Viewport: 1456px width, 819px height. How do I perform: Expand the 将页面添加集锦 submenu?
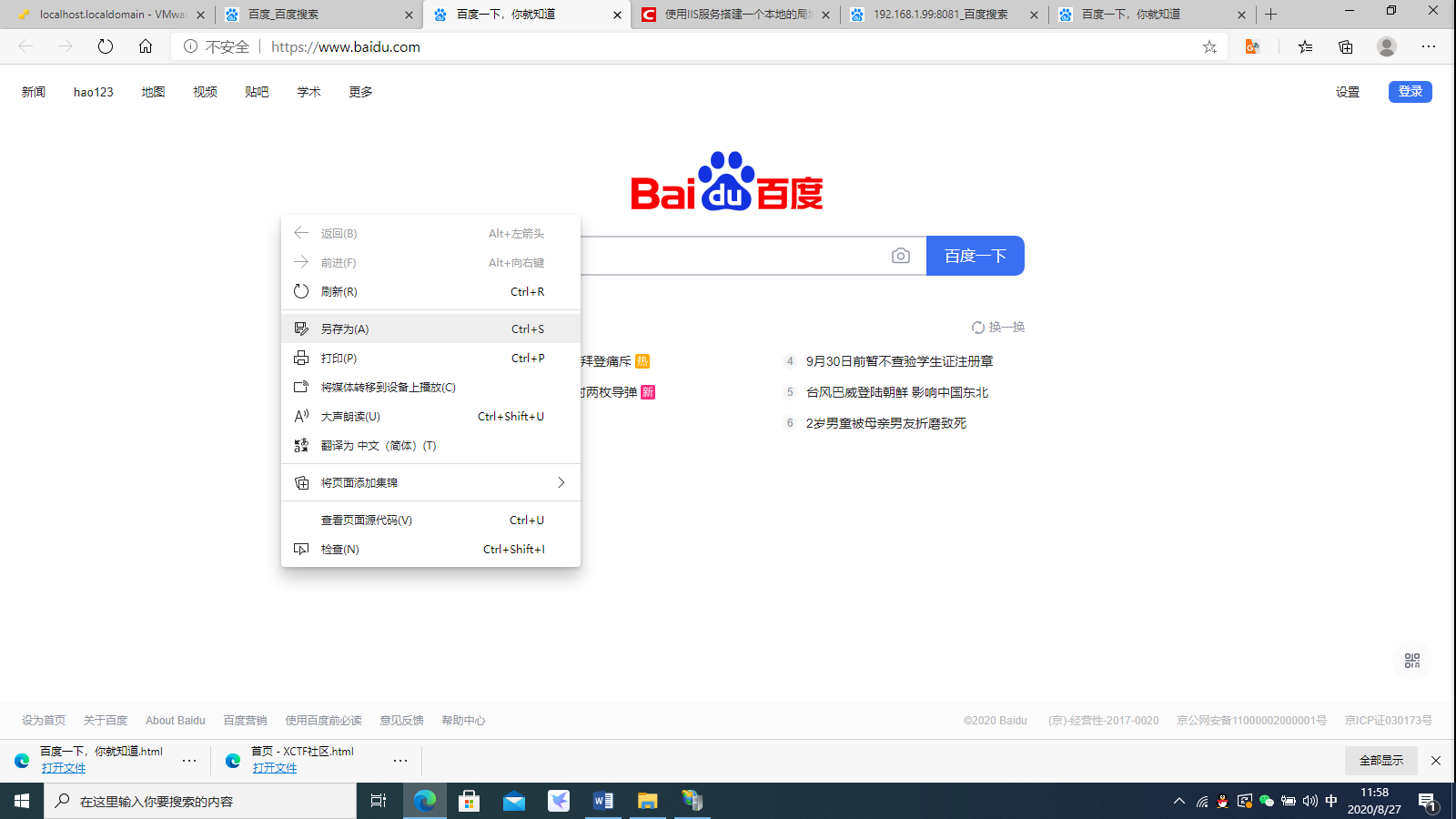point(430,482)
